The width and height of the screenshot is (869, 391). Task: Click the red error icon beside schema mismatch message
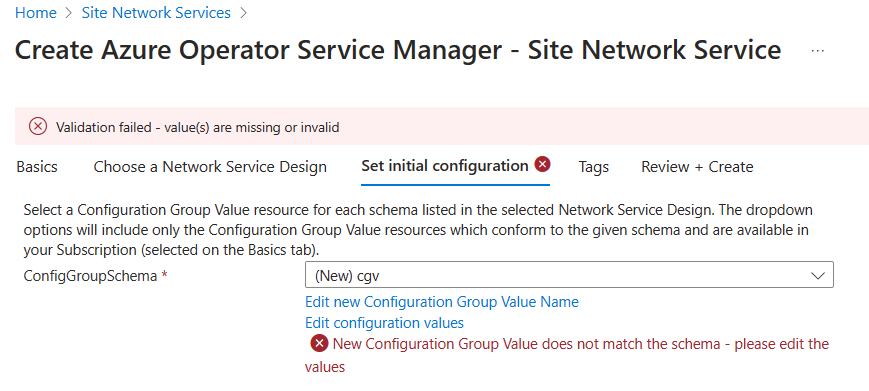tap(319, 344)
